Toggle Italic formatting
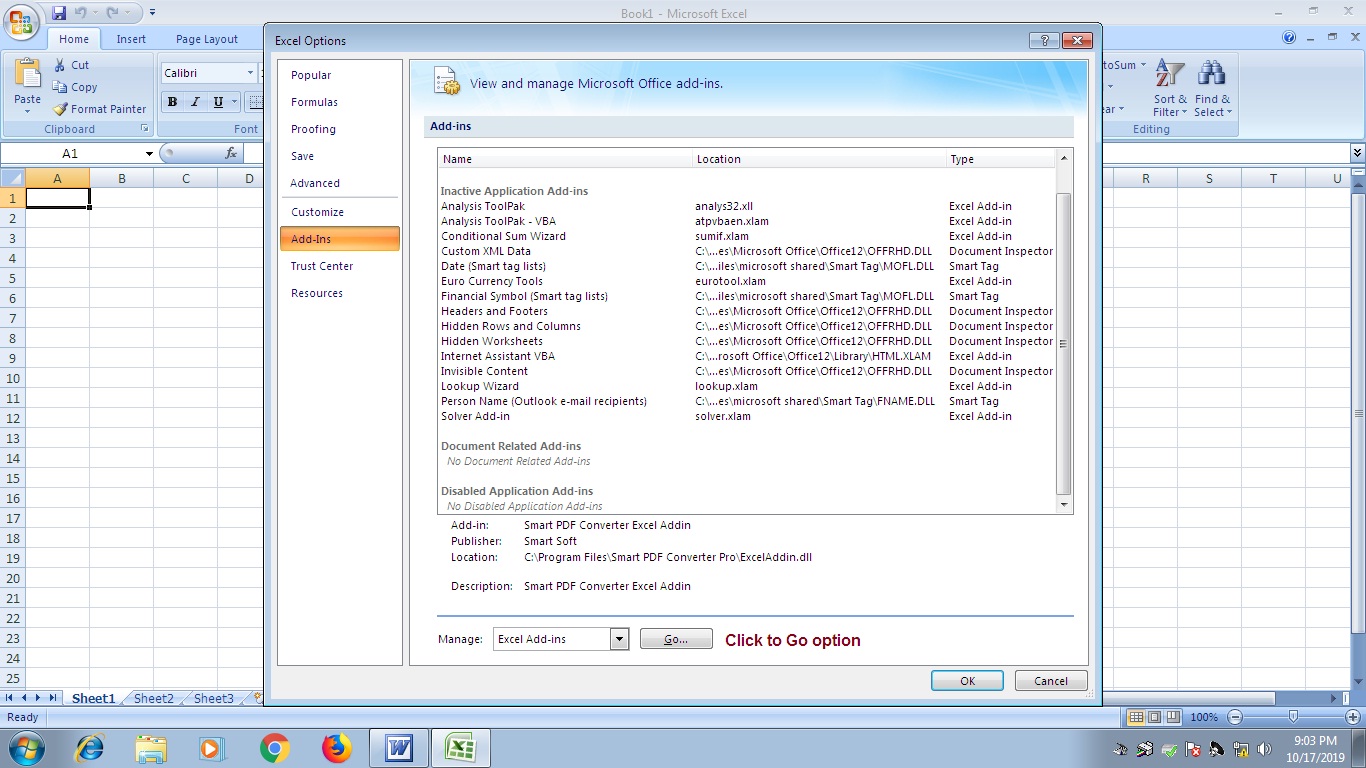The width and height of the screenshot is (1366, 768). [194, 101]
